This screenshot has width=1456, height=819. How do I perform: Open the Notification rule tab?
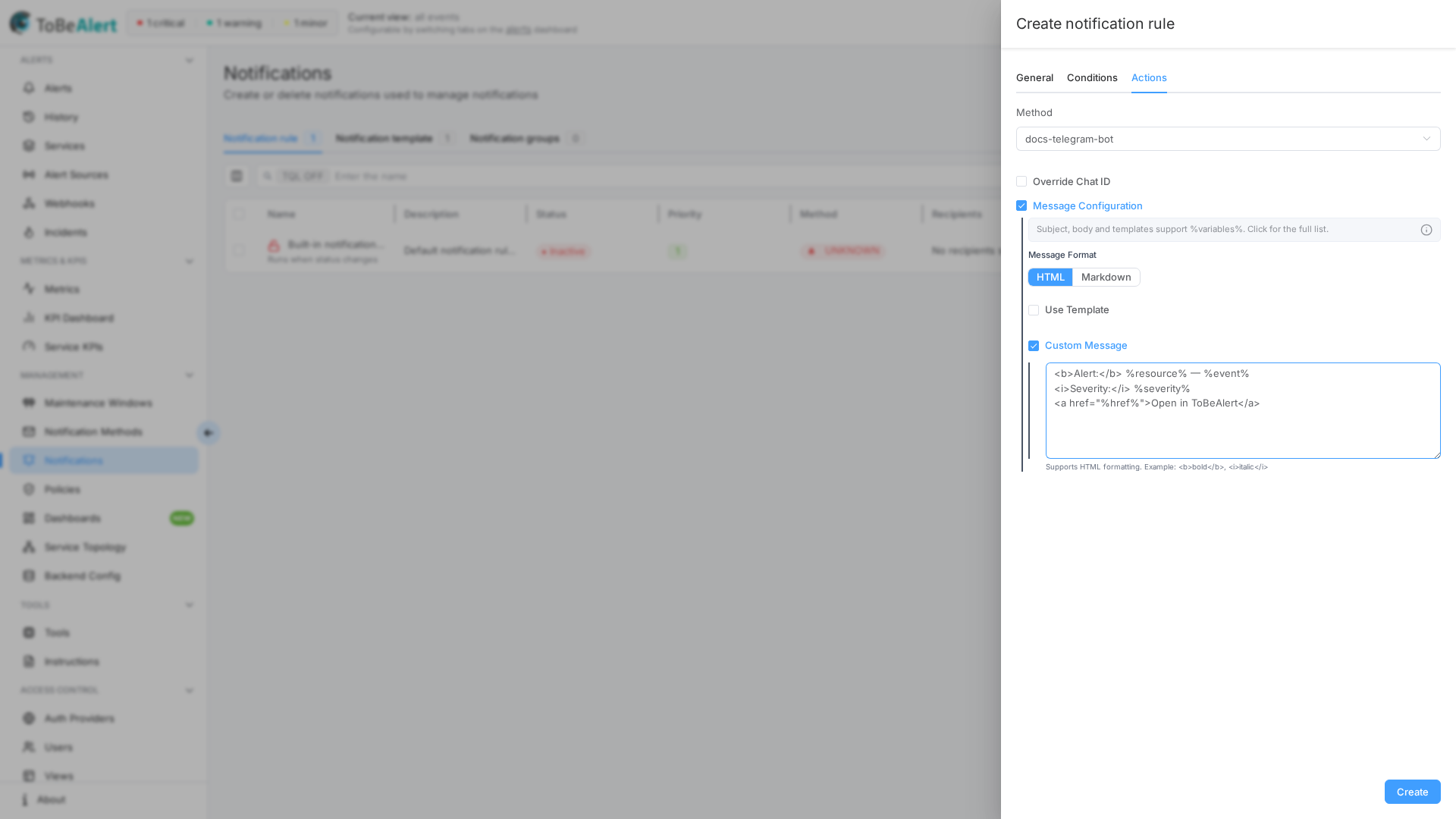point(272,138)
